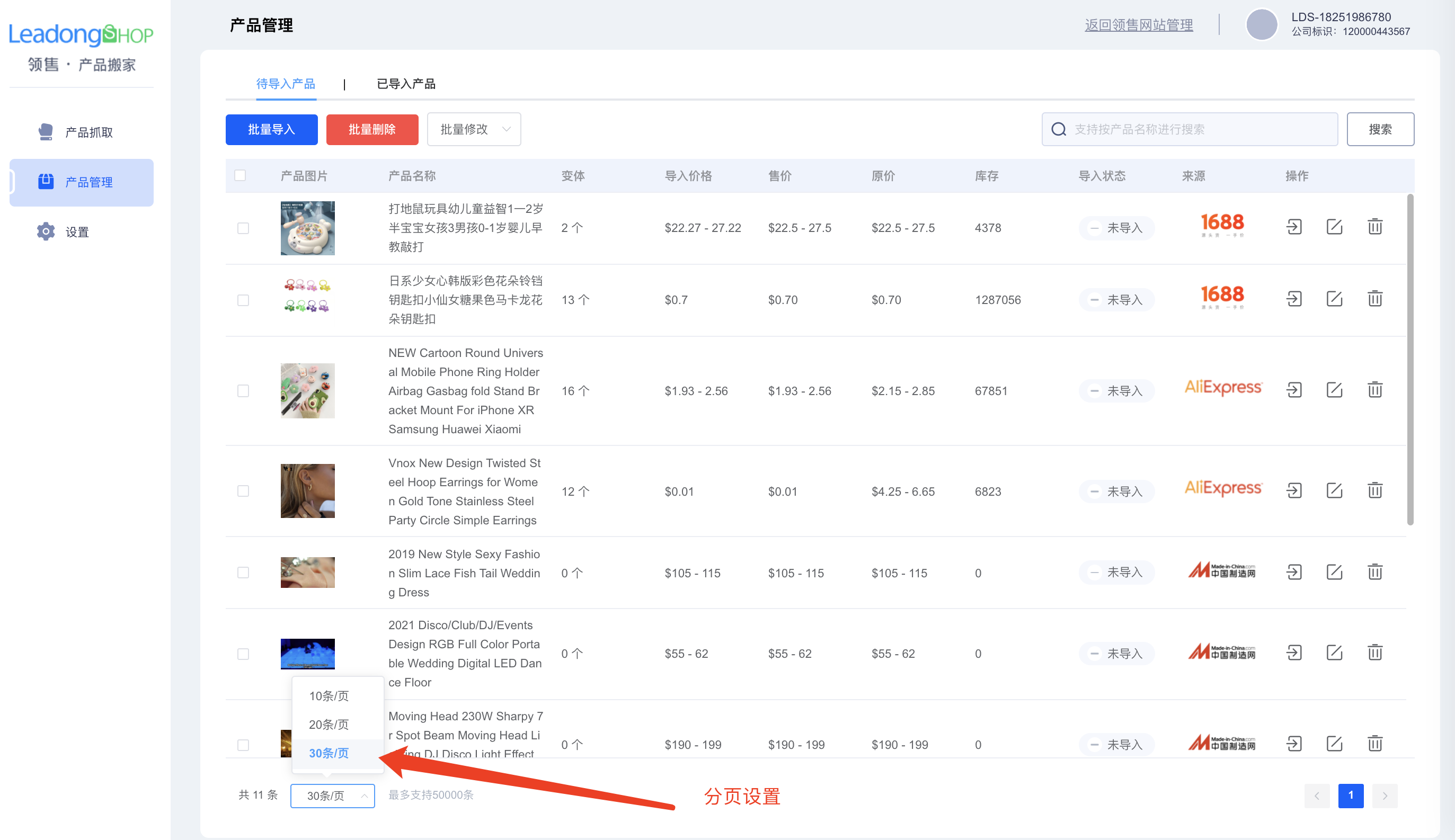Open the 批量修改 dropdown
The width and height of the screenshot is (1455, 840).
473,129
